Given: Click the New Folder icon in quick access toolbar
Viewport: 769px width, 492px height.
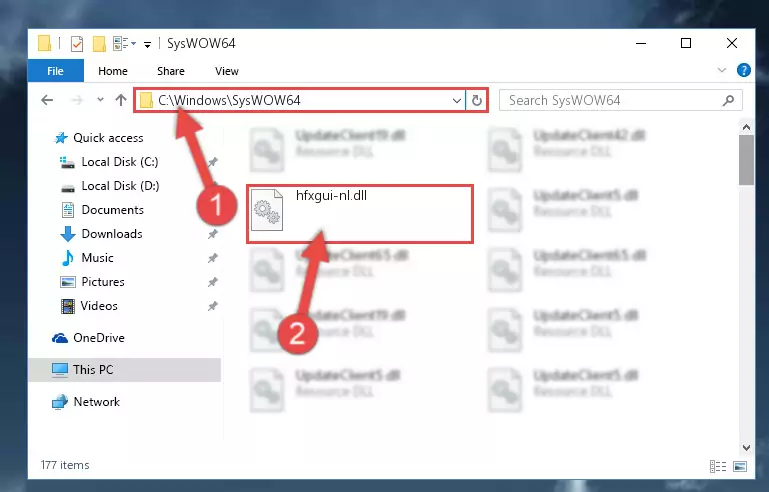Looking at the screenshot, I should (99, 44).
